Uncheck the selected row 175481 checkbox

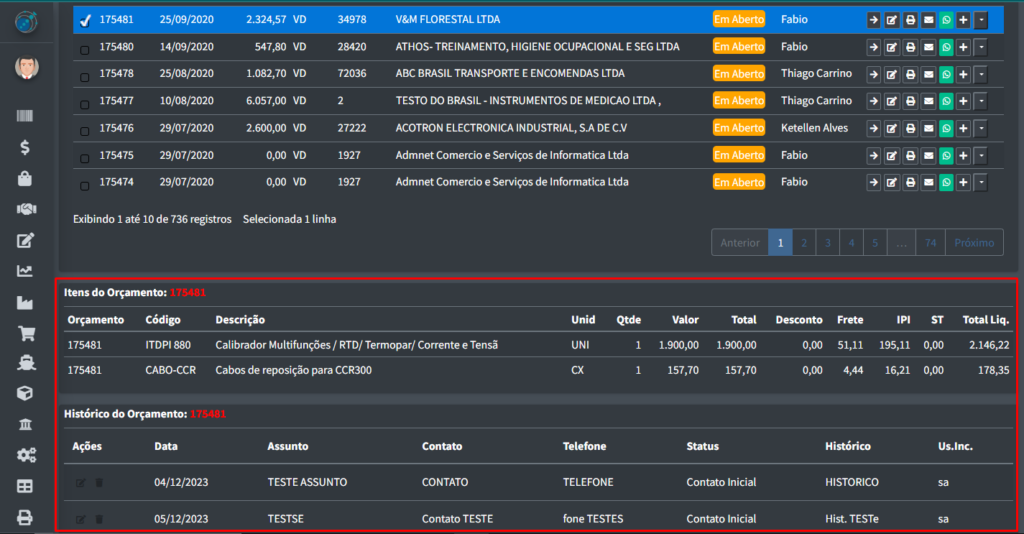click(x=85, y=20)
